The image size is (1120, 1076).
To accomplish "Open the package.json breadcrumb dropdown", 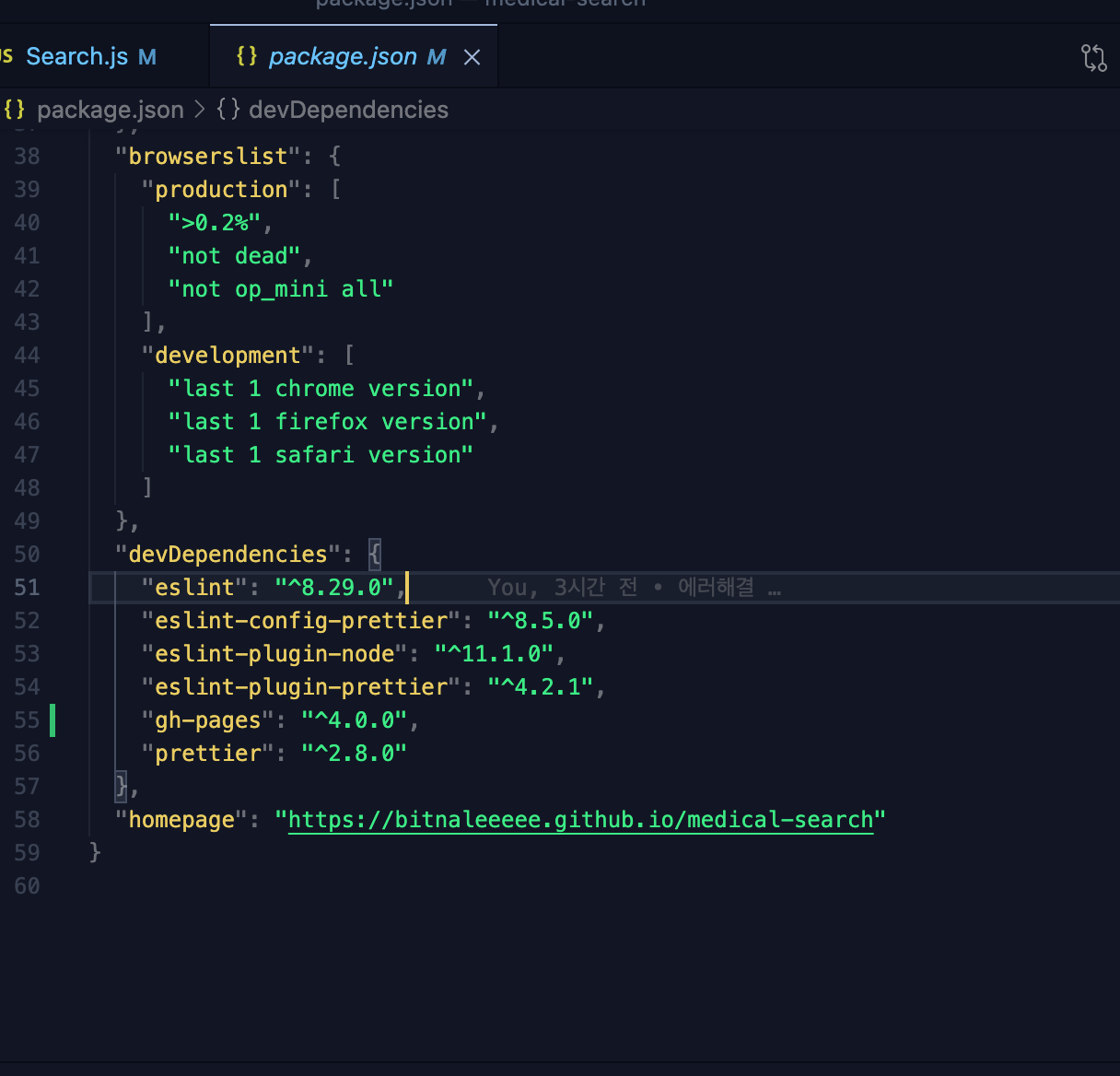I will pyautogui.click(x=110, y=110).
